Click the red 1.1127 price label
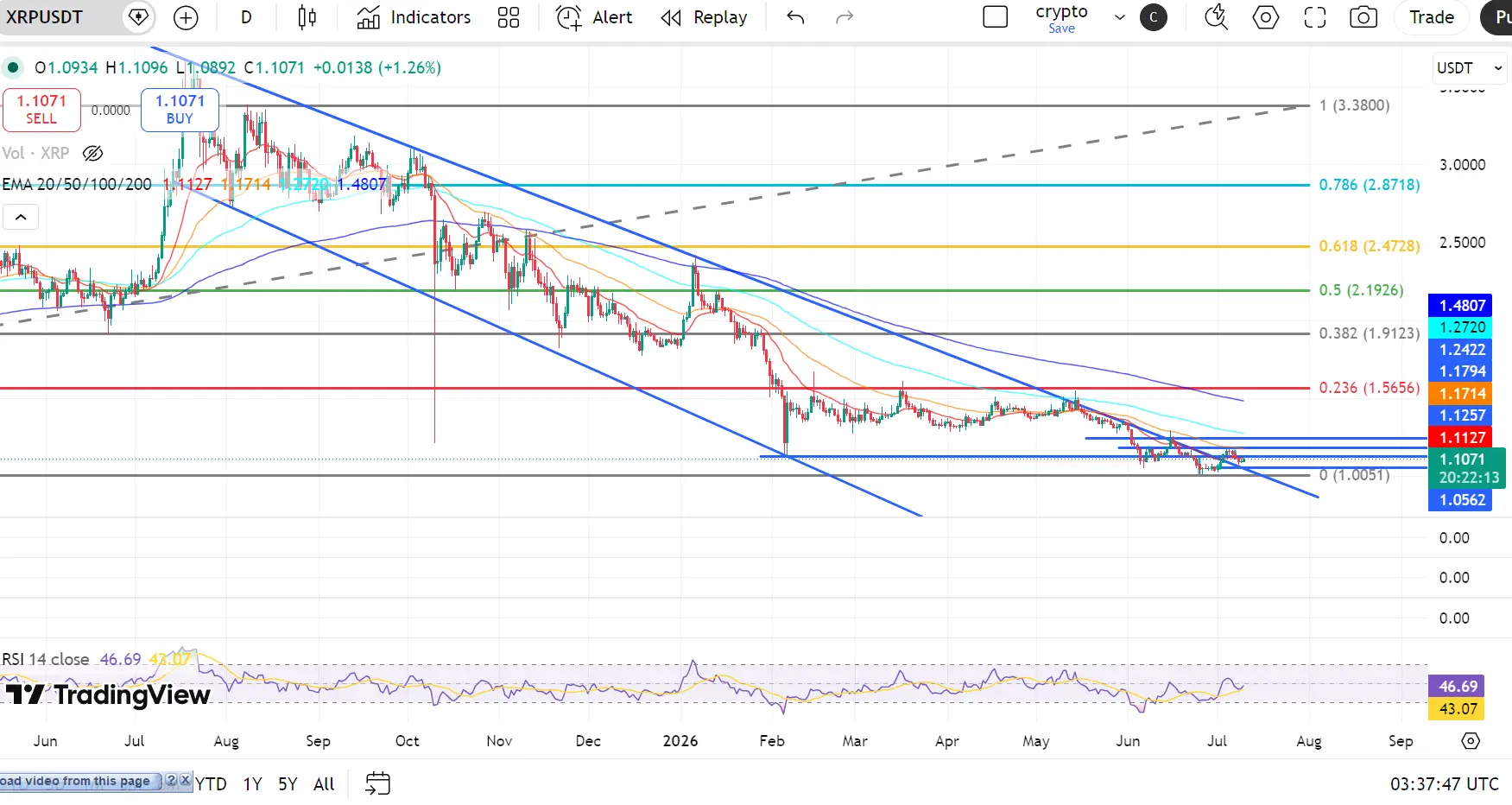The height and width of the screenshot is (805, 1512). 1460,438
